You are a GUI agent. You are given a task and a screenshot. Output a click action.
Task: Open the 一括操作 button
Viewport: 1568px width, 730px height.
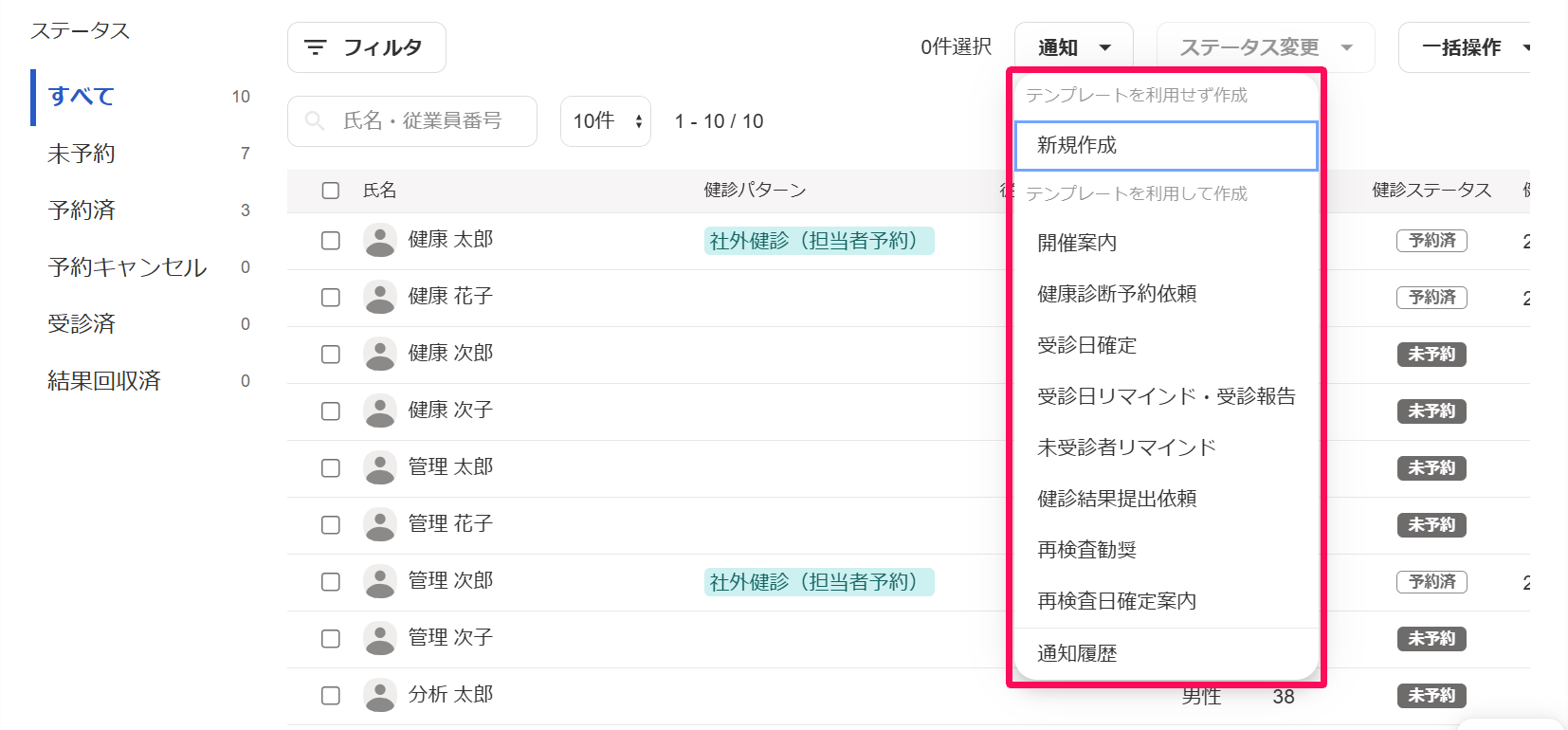click(1465, 47)
